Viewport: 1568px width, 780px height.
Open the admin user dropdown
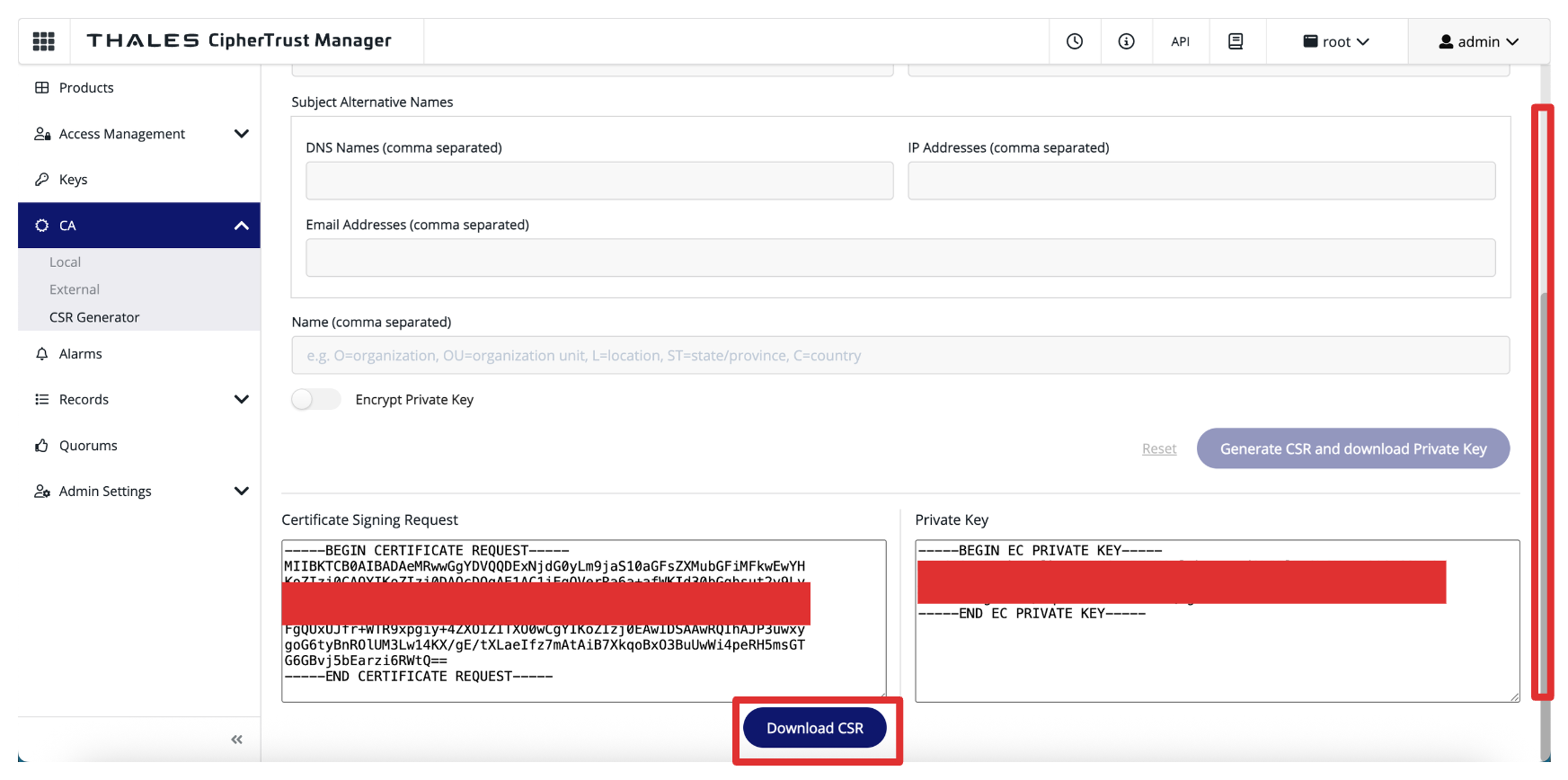1478,41
